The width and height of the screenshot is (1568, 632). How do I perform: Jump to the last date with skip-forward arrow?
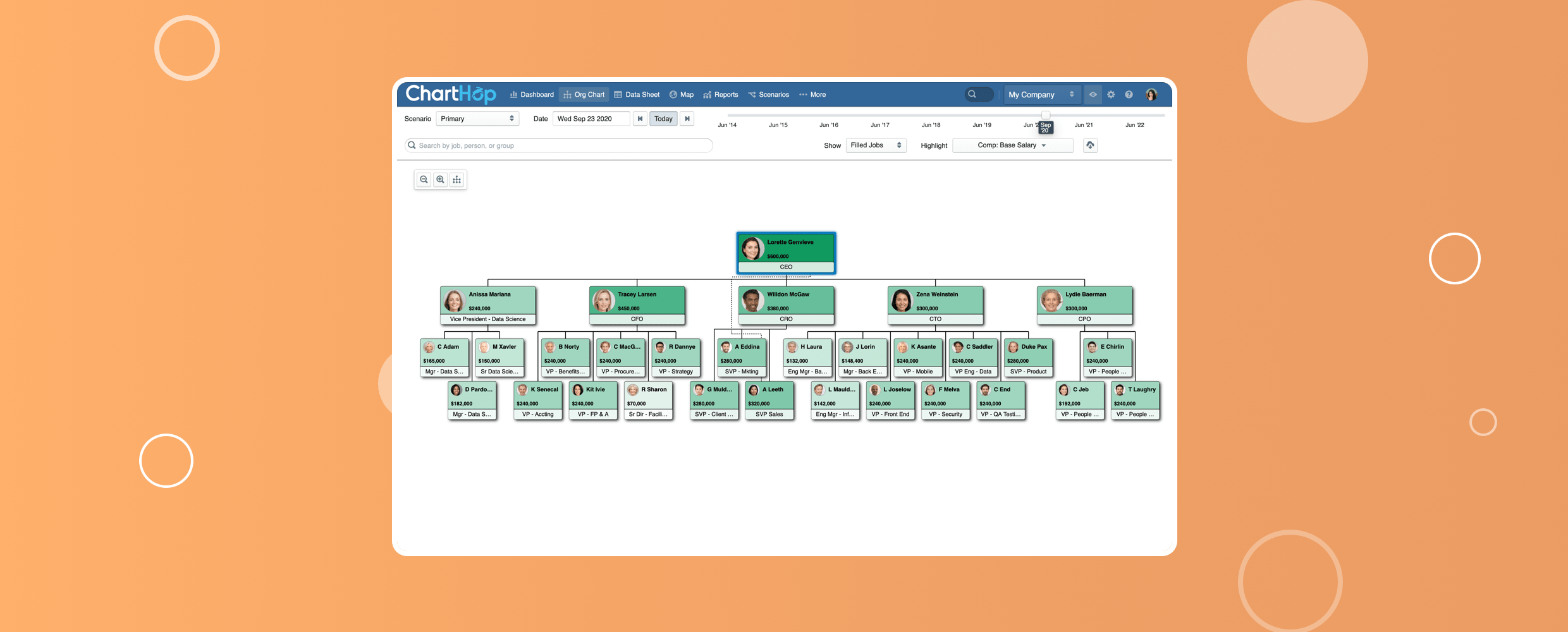pyautogui.click(x=687, y=119)
